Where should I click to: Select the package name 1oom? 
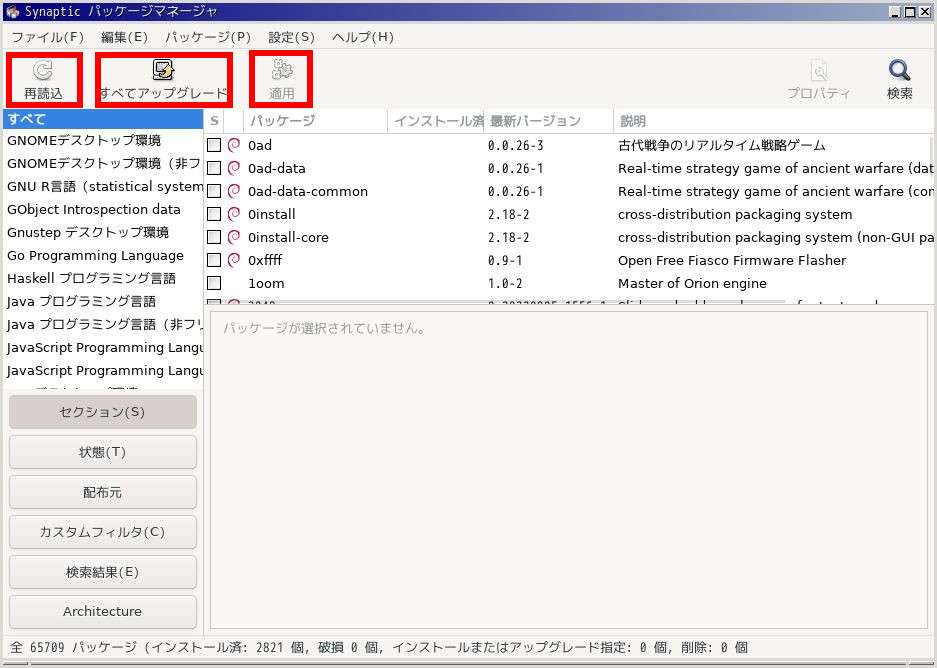point(266,283)
